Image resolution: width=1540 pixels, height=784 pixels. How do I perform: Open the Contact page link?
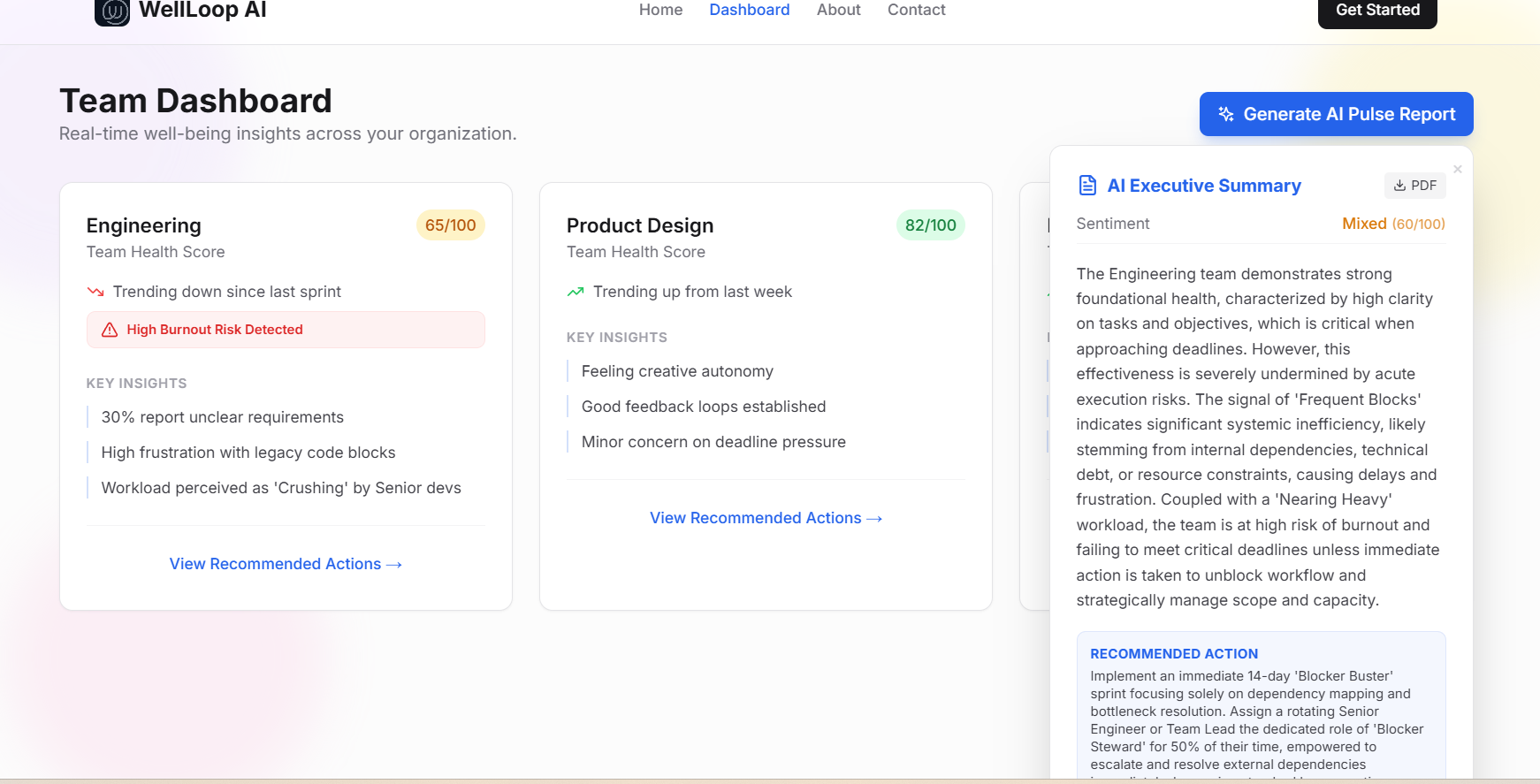point(916,10)
